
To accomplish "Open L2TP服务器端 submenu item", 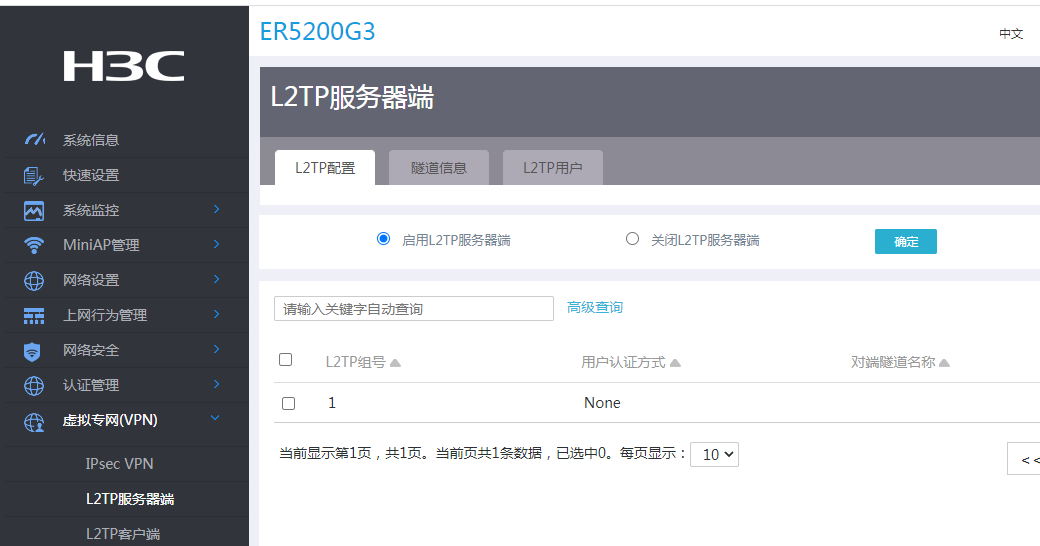I will click(130, 499).
